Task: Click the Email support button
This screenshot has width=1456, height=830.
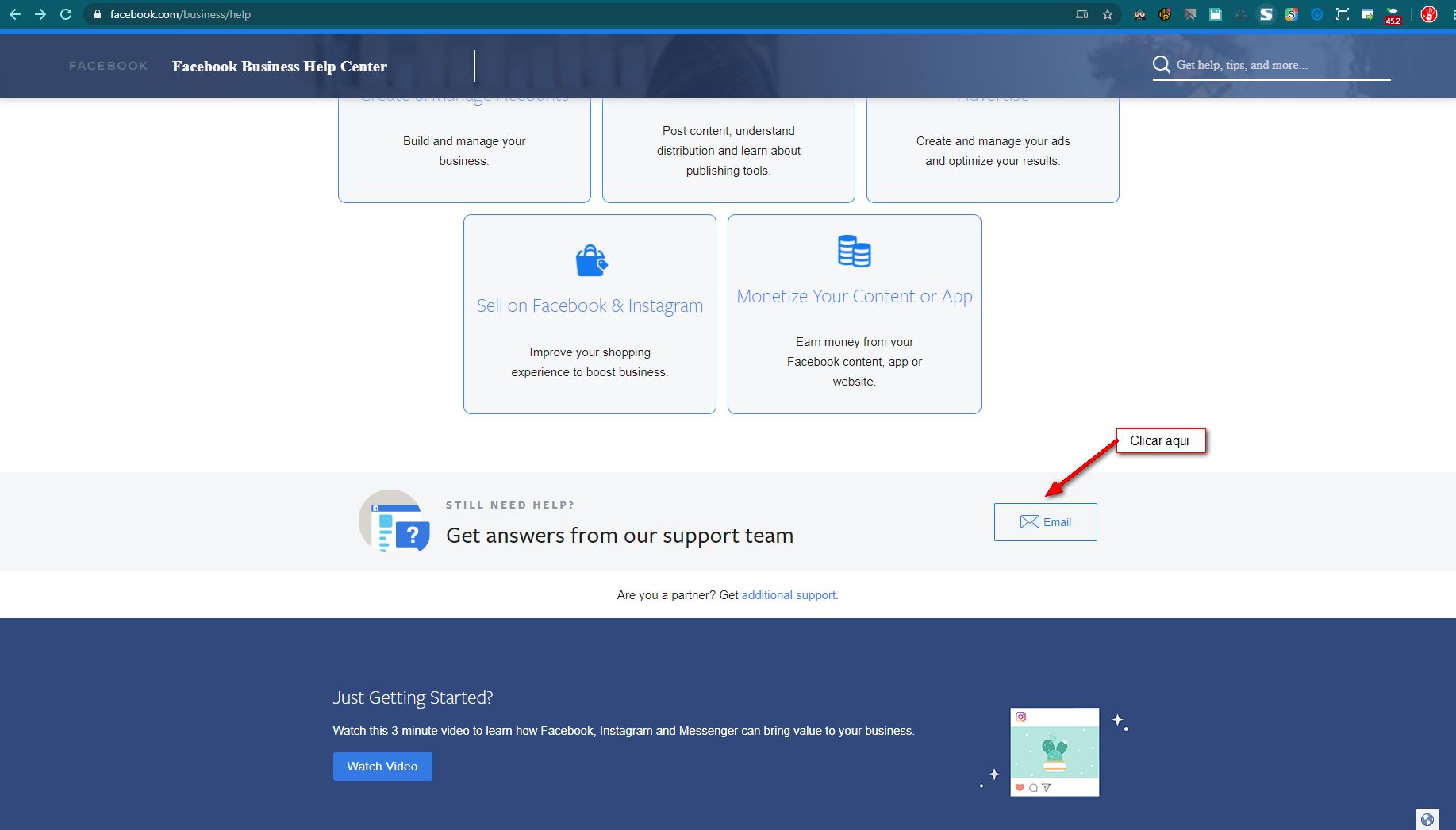Action: (x=1046, y=522)
